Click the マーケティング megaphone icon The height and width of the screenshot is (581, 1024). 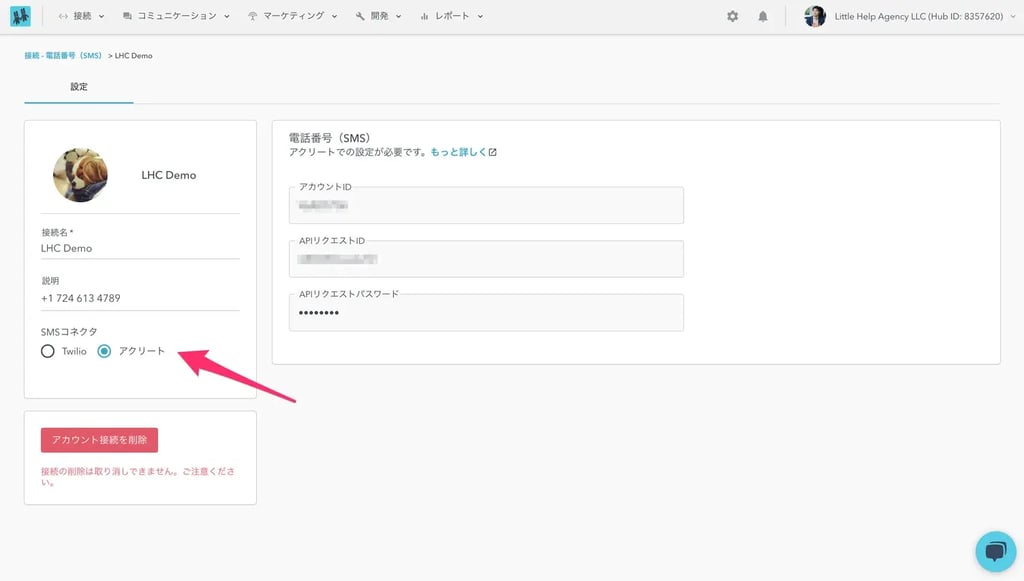[x=255, y=16]
